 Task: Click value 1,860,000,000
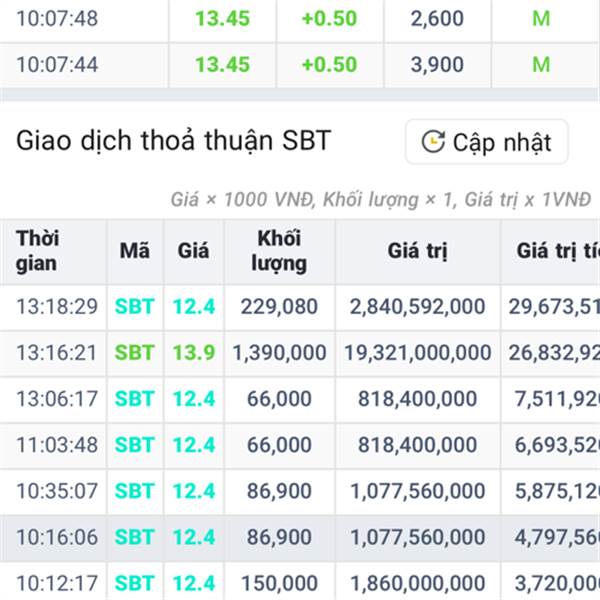point(417,583)
